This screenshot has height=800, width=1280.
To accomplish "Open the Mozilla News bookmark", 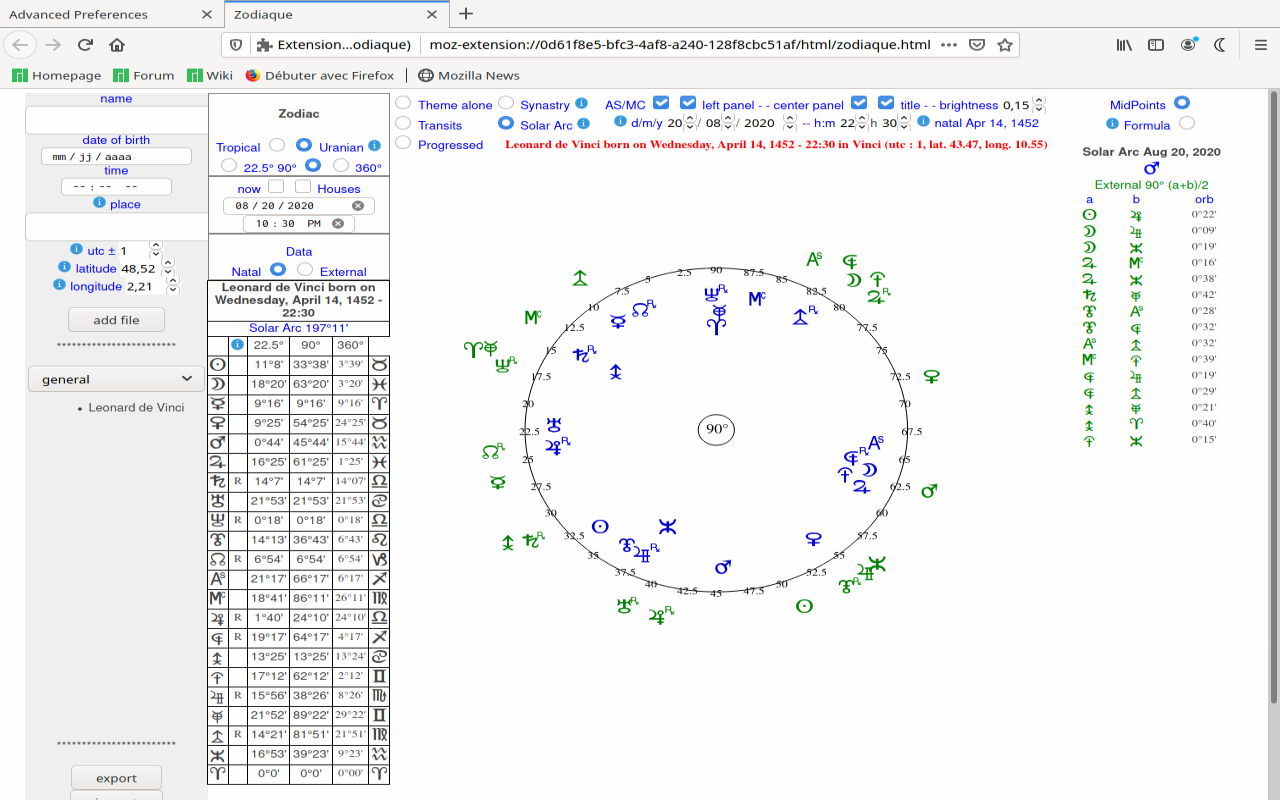I will (x=469, y=75).
